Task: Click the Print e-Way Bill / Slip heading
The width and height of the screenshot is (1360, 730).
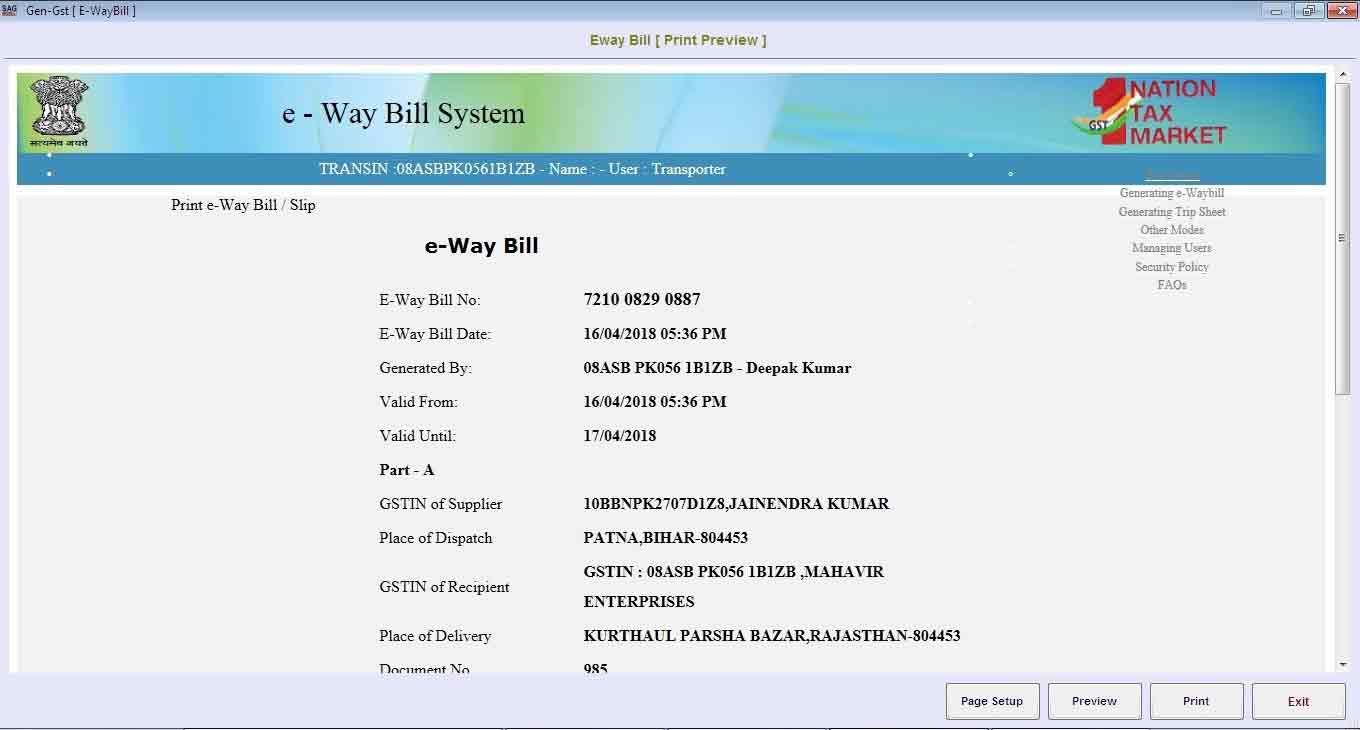Action: click(243, 205)
